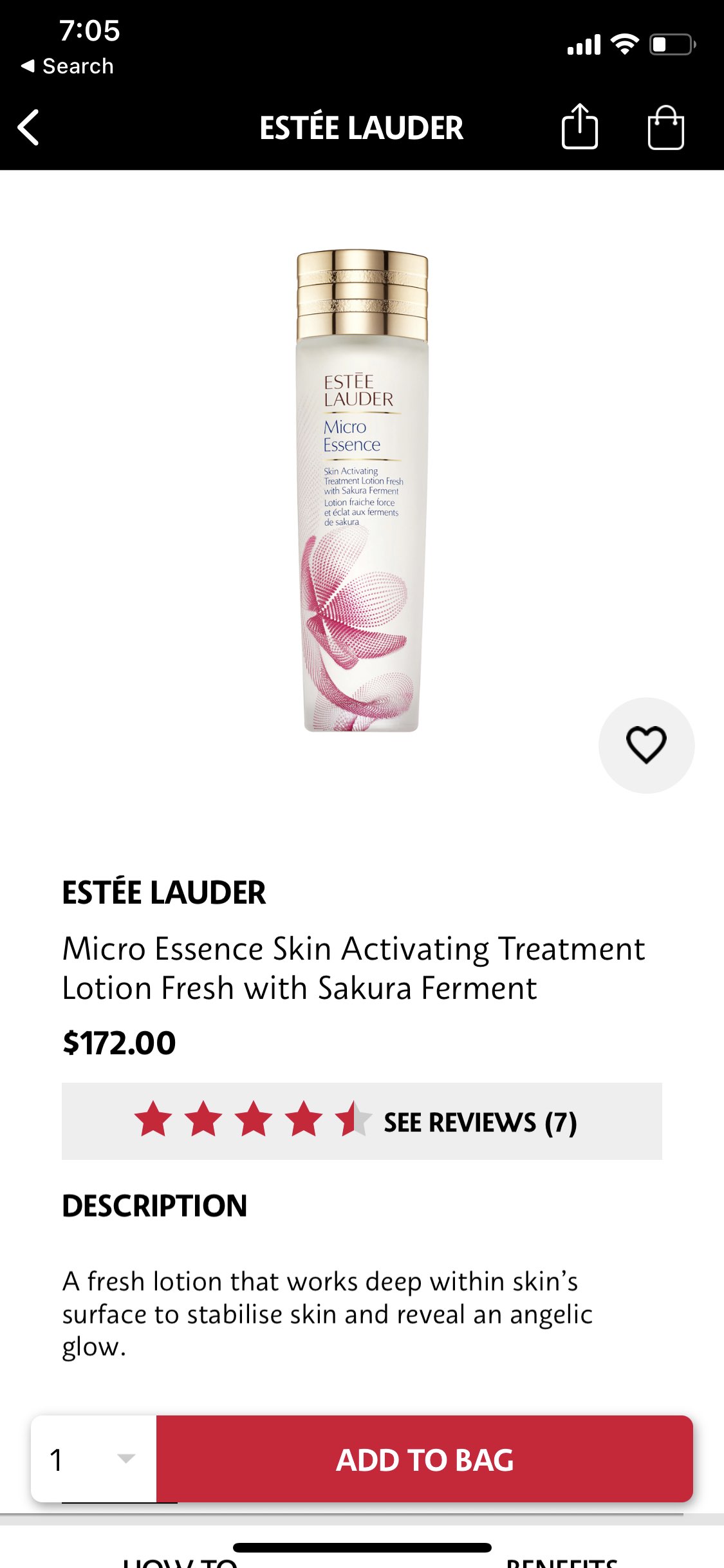Open SEE REVIEWS (7) link

pos(480,1122)
